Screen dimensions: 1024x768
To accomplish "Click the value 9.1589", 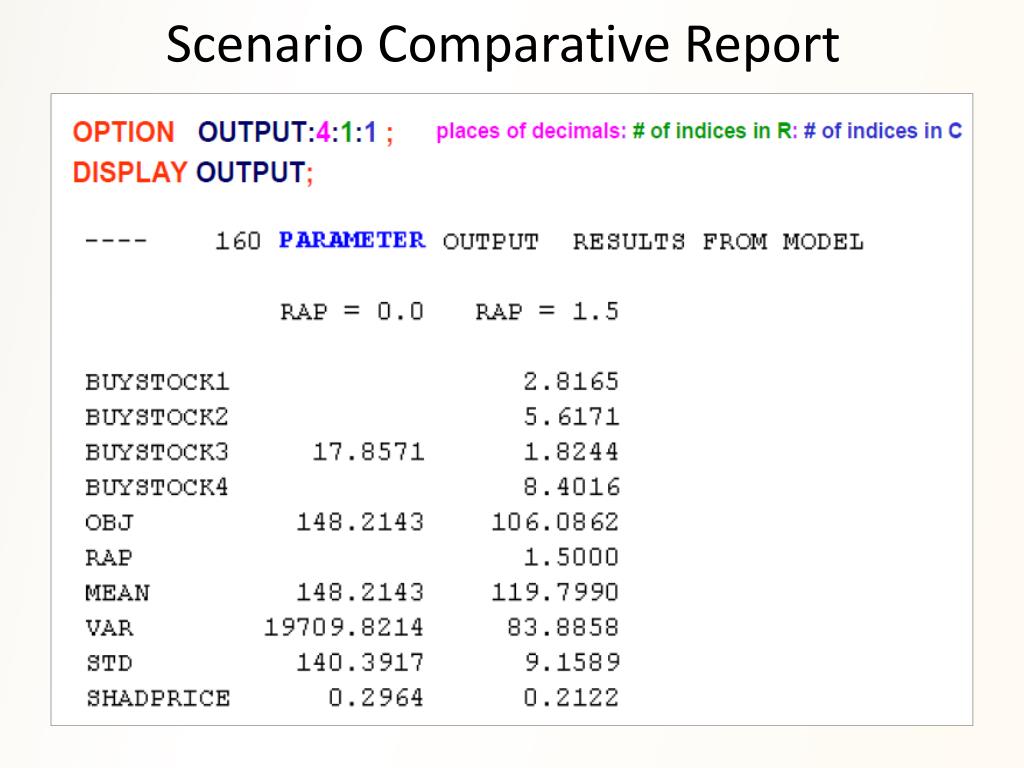I will 571,664.
